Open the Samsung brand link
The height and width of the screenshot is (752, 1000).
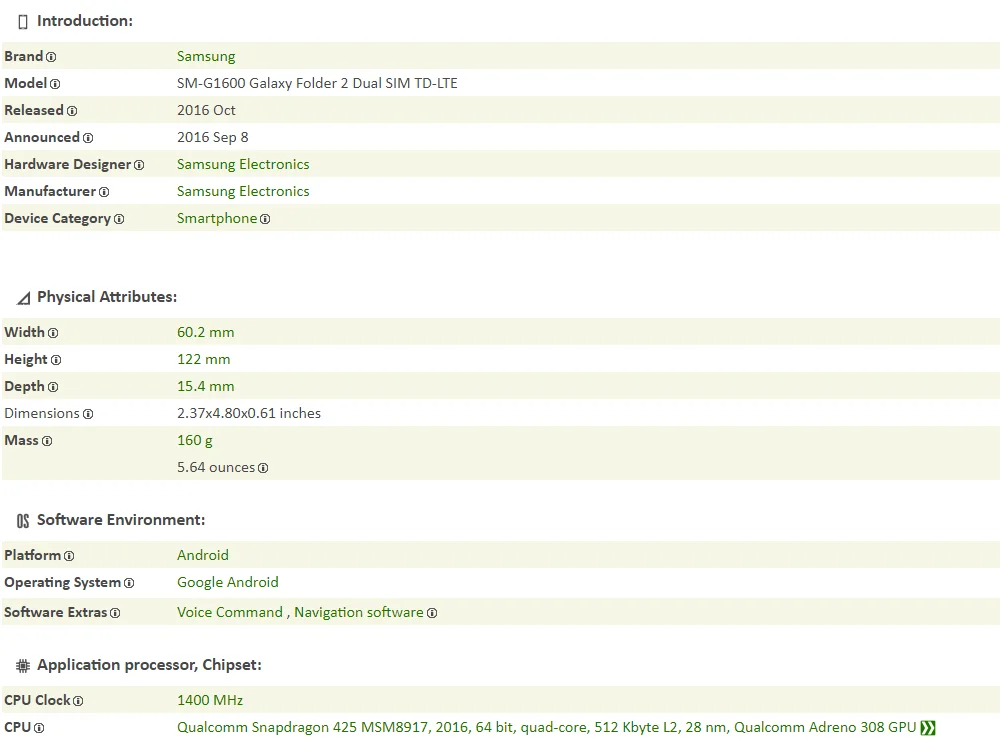(x=206, y=56)
